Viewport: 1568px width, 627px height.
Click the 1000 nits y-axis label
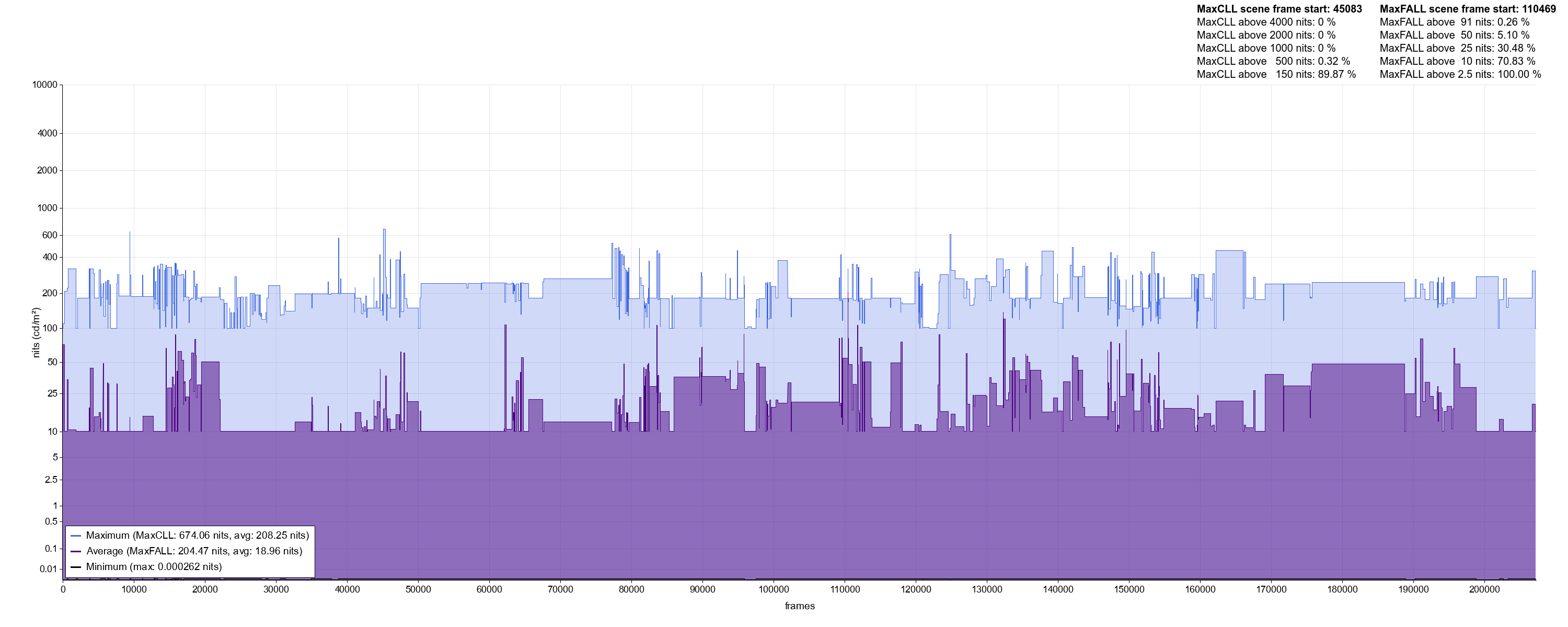pyautogui.click(x=48, y=208)
